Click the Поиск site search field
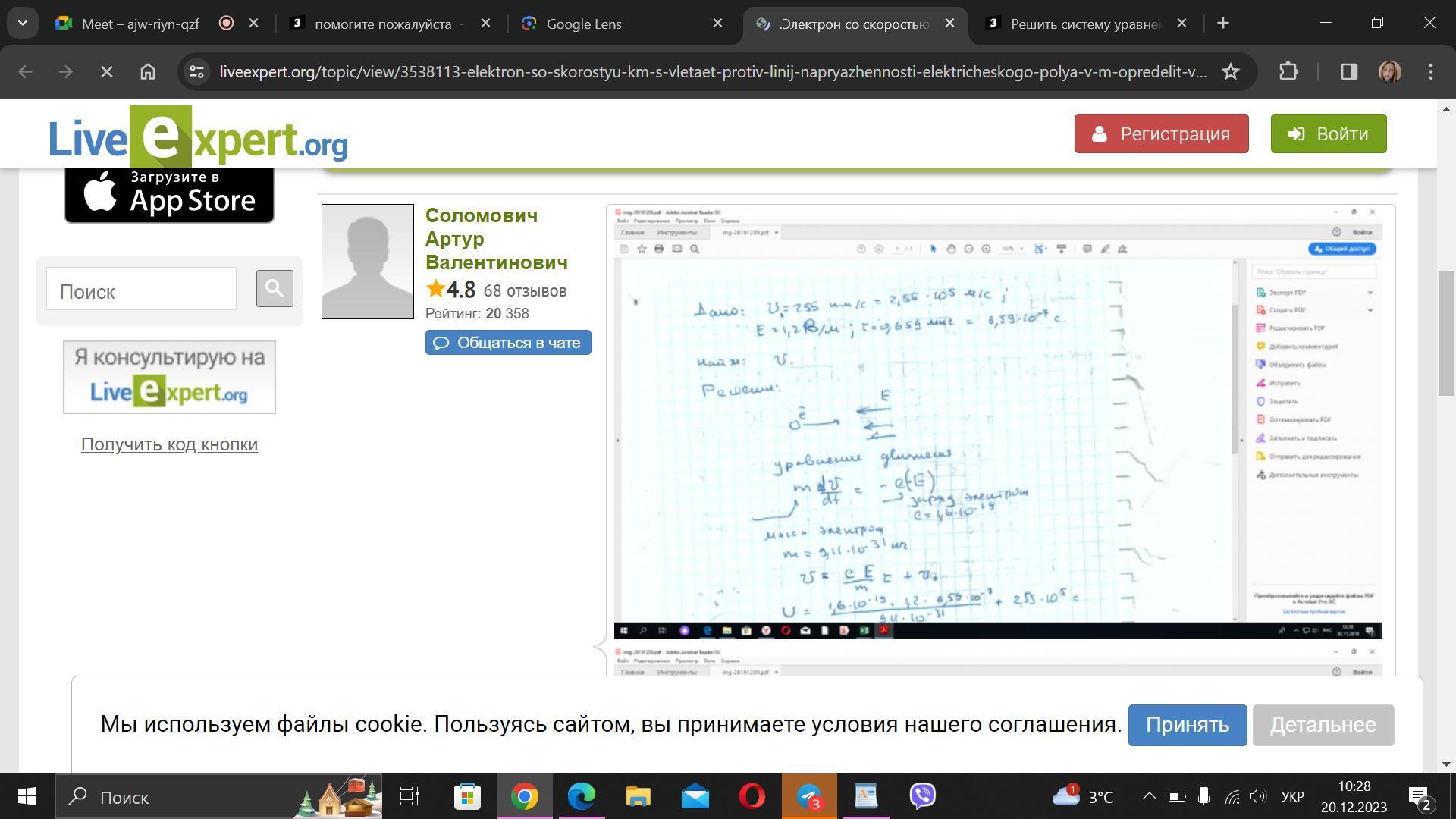The image size is (1456, 819). pyautogui.click(x=141, y=289)
